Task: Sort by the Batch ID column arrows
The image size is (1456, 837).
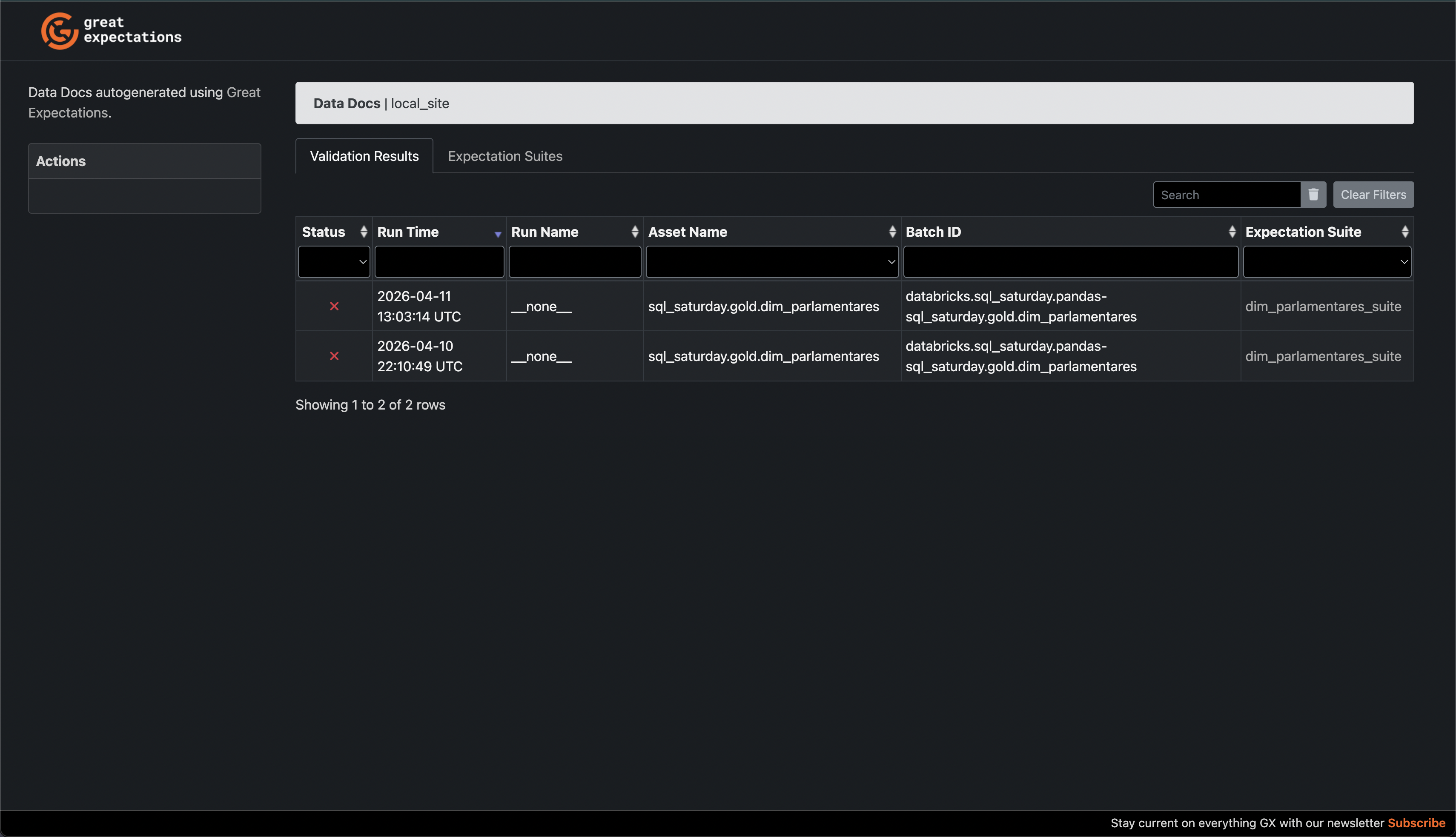Action: pyautogui.click(x=1232, y=232)
